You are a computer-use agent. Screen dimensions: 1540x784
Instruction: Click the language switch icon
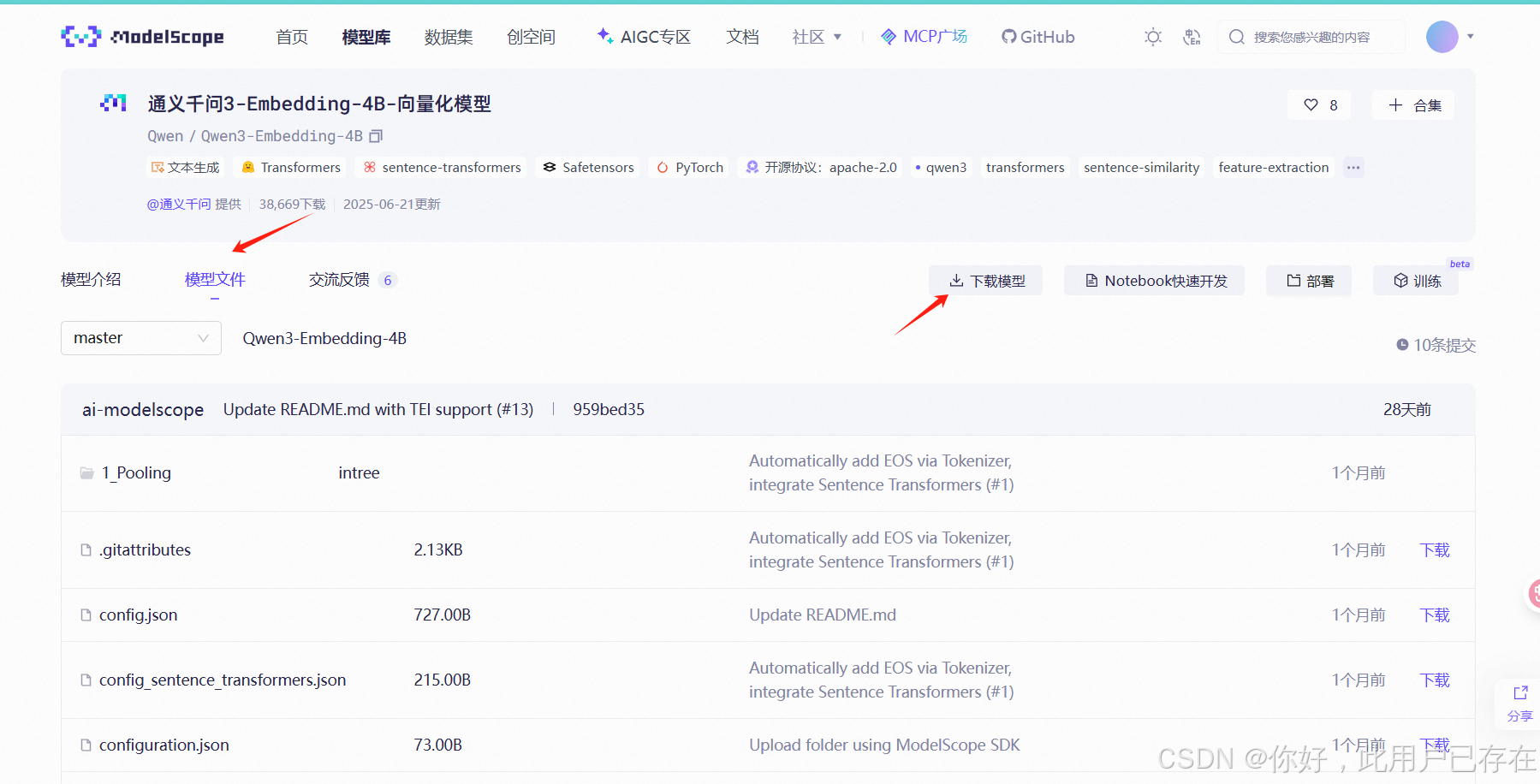[x=1192, y=37]
